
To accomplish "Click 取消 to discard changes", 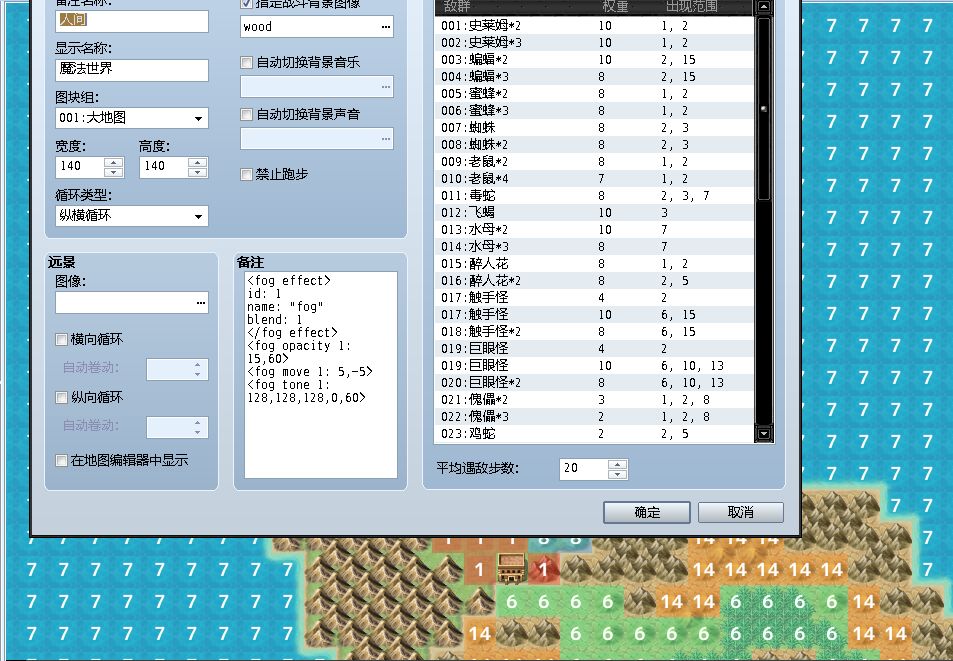I will click(741, 512).
